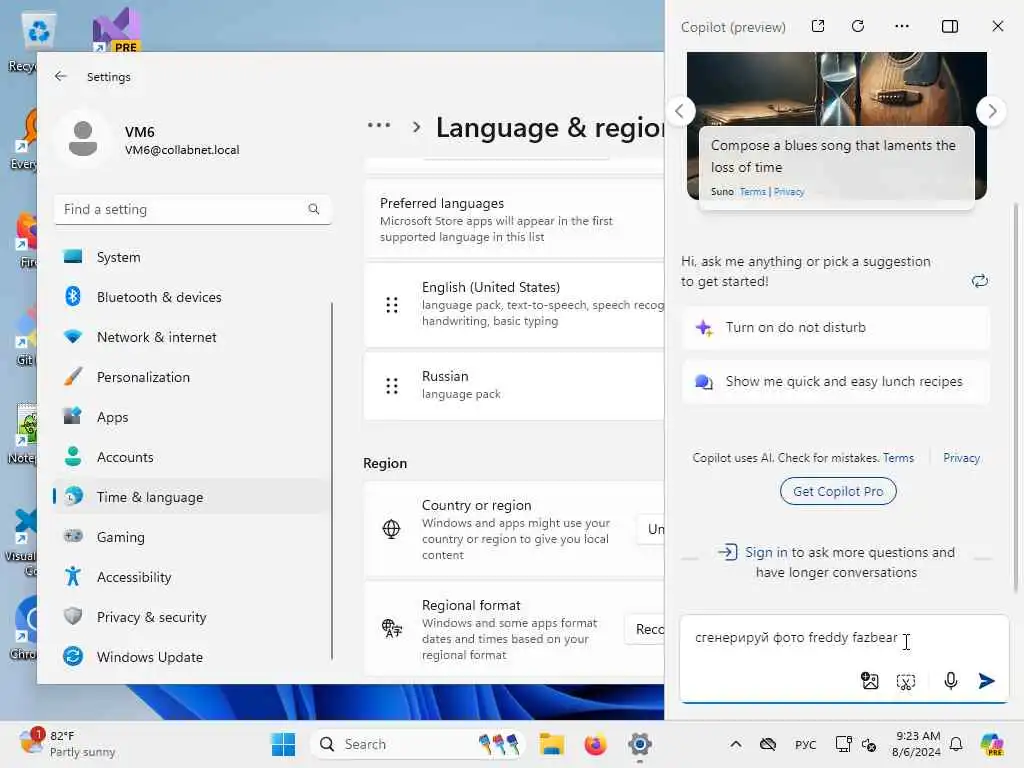Use the microphone in Copilot
Image resolution: width=1024 pixels, height=768 pixels.
(x=951, y=681)
